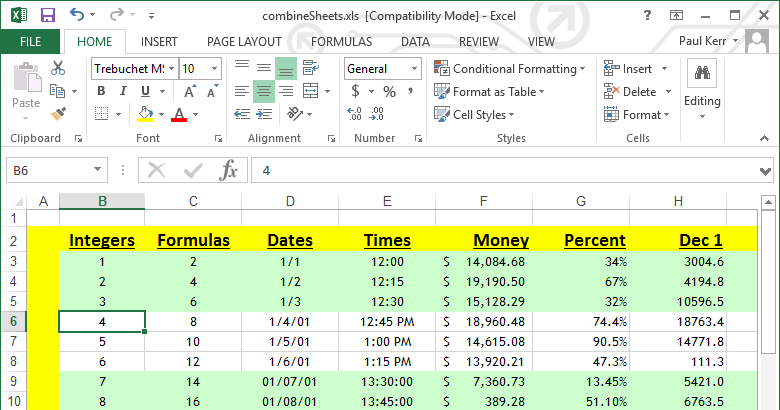Image resolution: width=780 pixels, height=410 pixels.
Task: Increase the indent
Action: point(264,114)
